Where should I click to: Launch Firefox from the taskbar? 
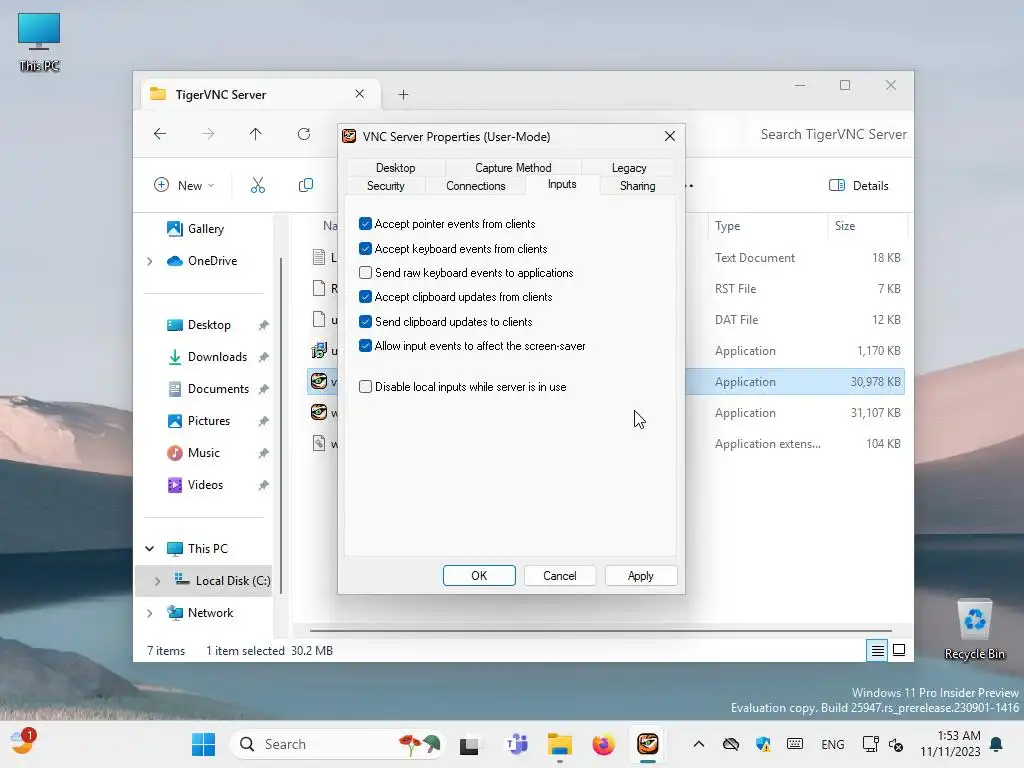coord(603,744)
